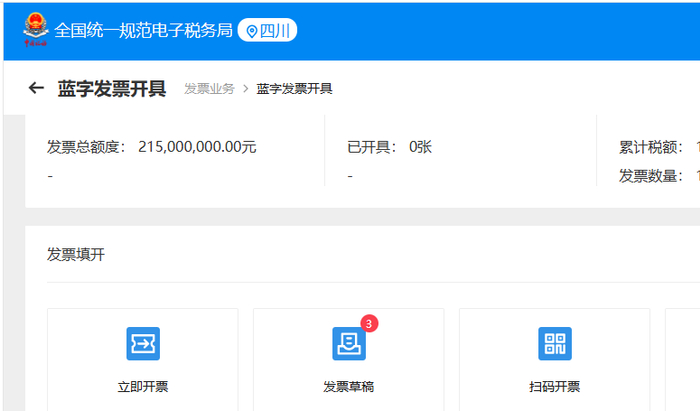Click the 已开具 0张 issued count
This screenshot has height=411, width=700.
389,147
